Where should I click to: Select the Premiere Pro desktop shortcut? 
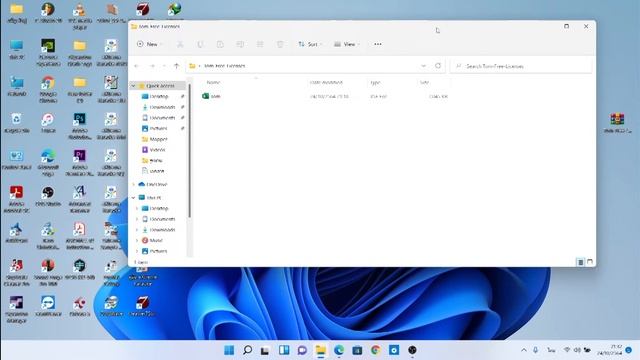tap(80, 162)
